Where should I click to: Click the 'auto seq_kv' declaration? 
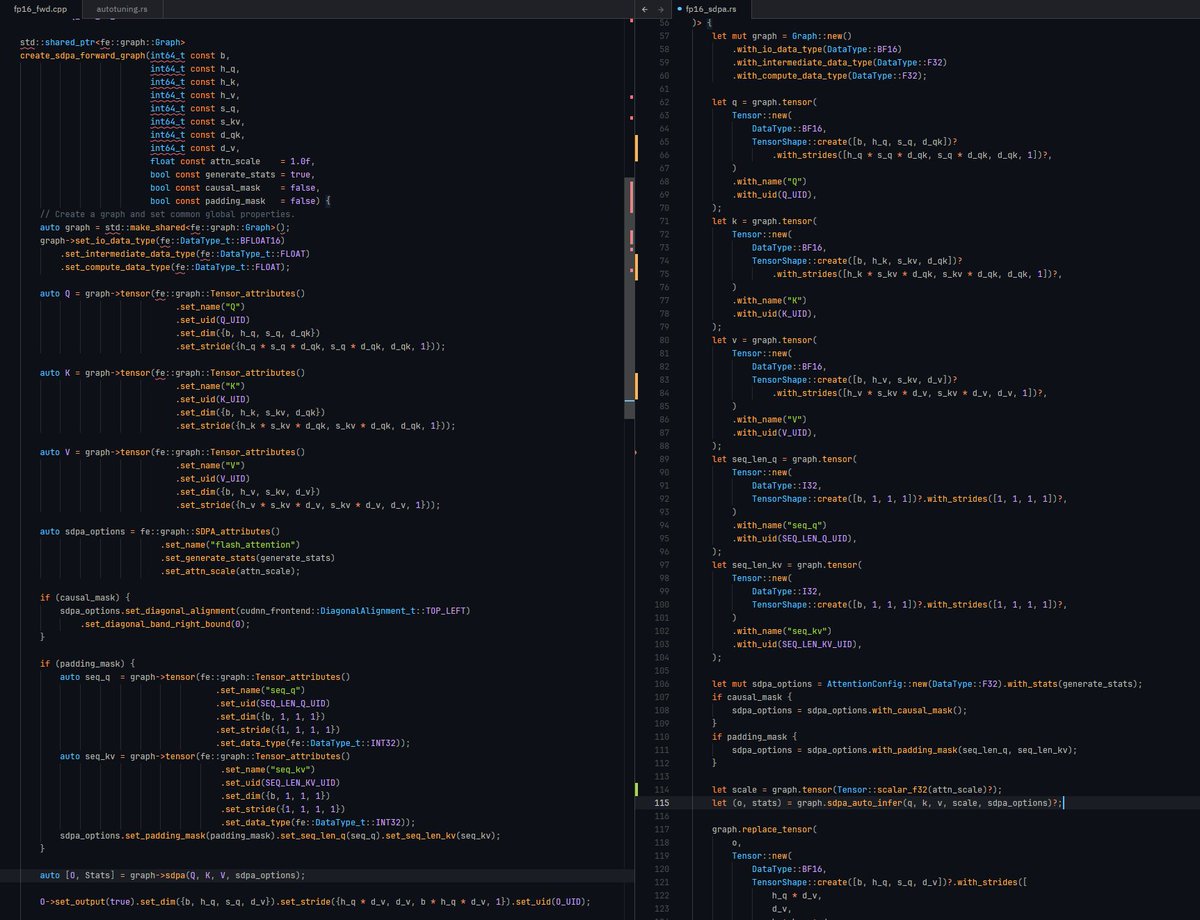coord(84,755)
